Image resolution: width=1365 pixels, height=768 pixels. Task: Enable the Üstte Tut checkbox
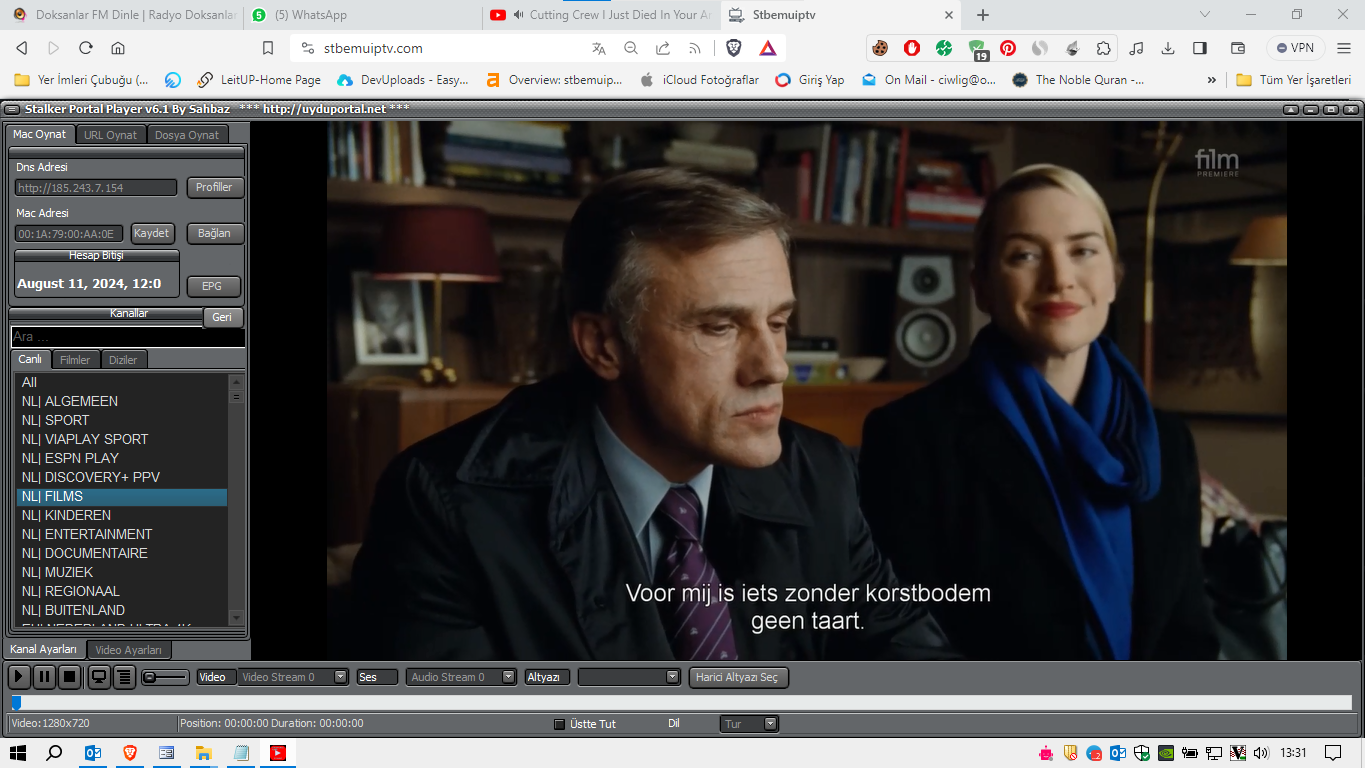point(559,724)
